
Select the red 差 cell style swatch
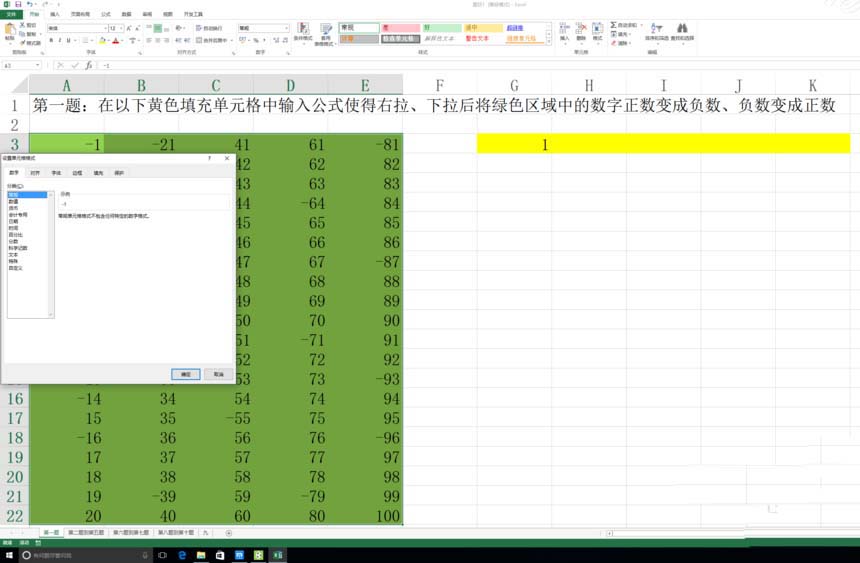pos(400,27)
